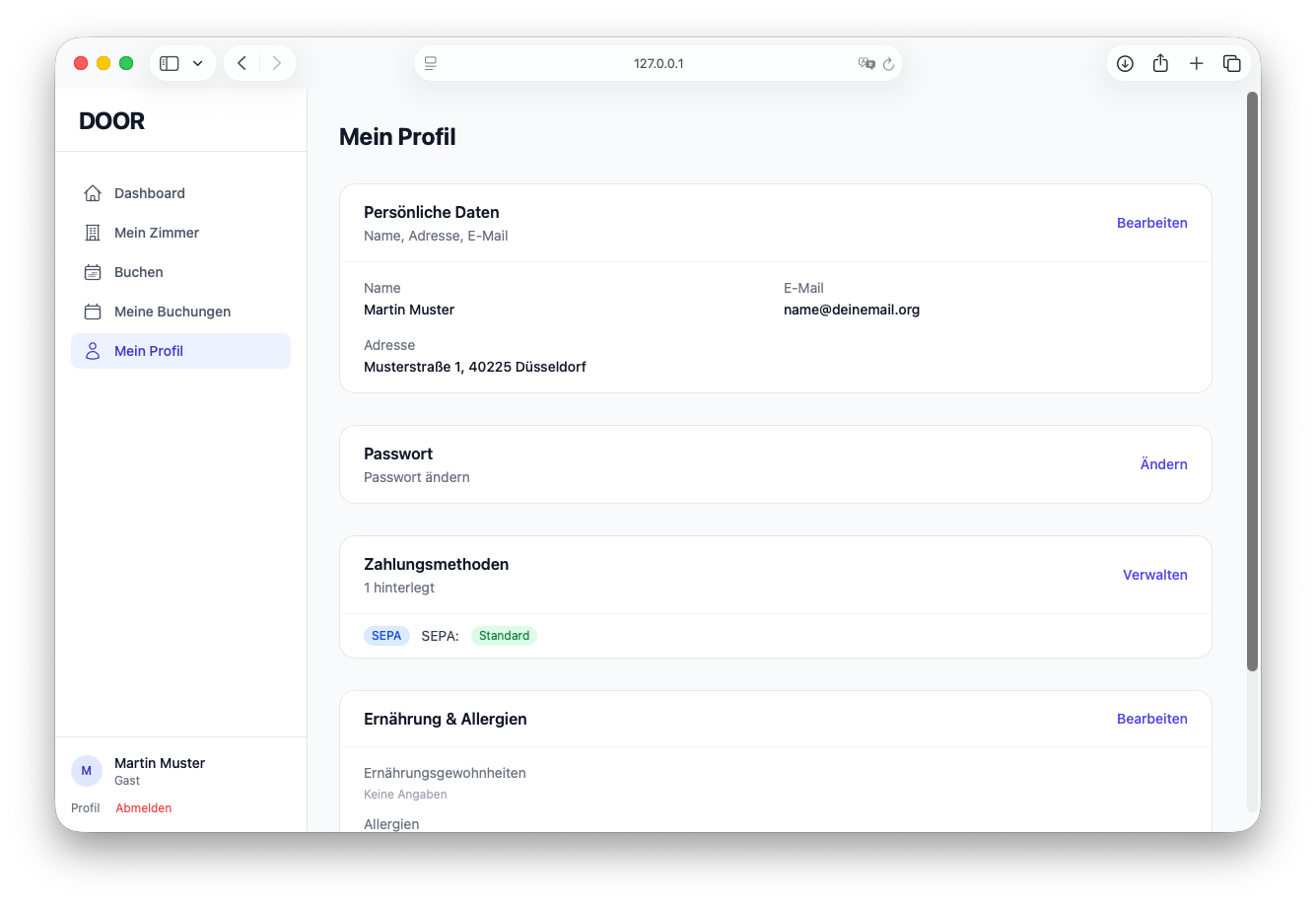Image resolution: width=1316 pixels, height=905 pixels.
Task: Reload the page using refresh icon
Action: coord(888,63)
